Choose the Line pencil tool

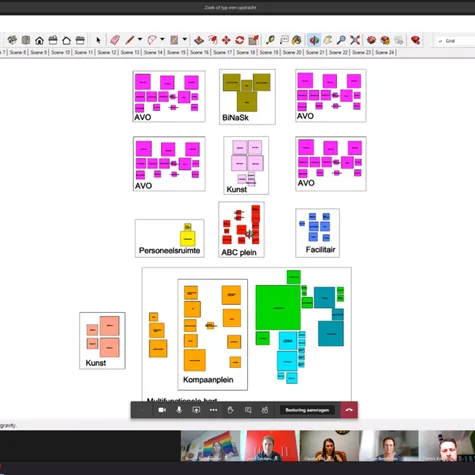click(130, 40)
